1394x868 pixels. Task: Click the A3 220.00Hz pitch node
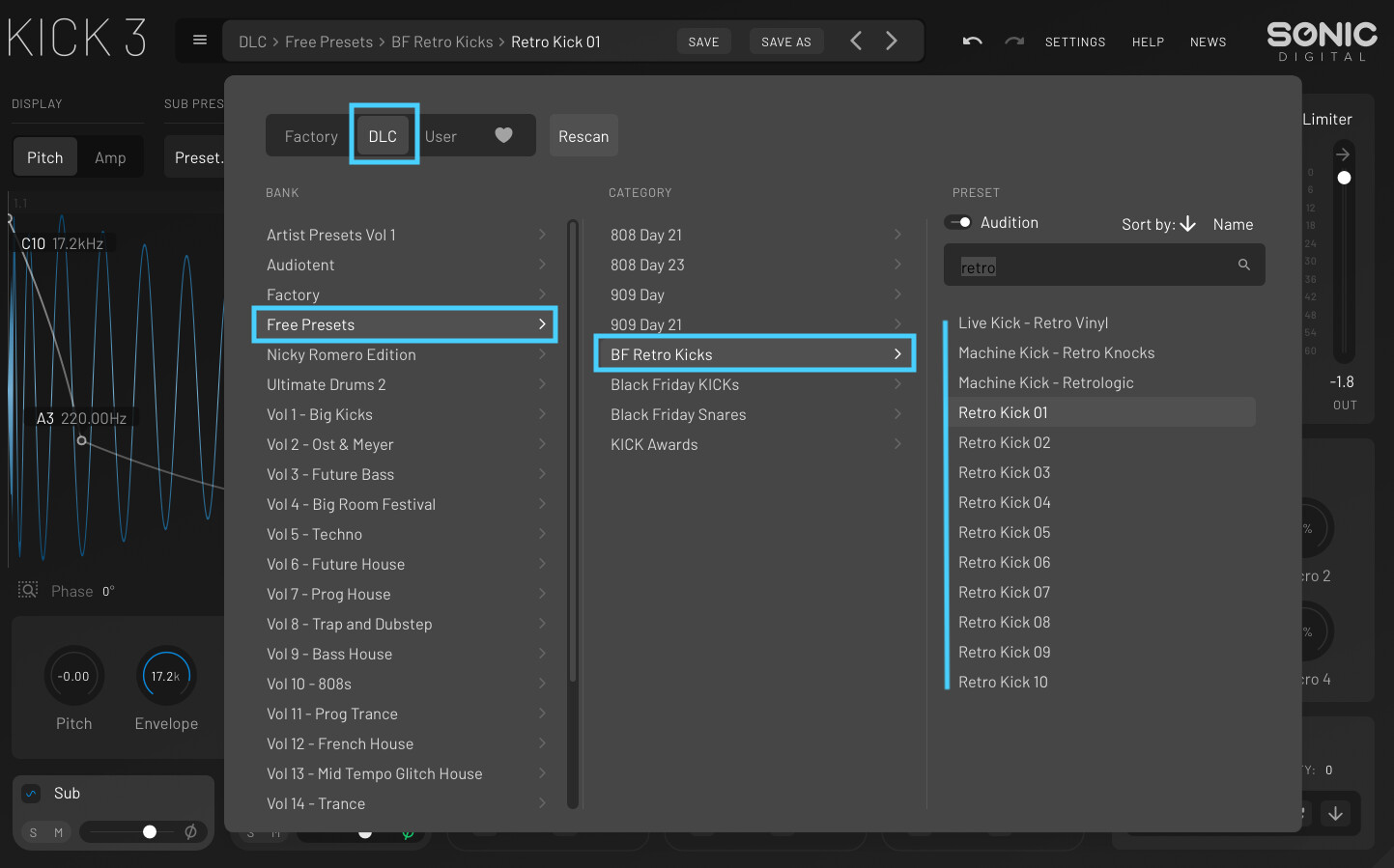pos(82,440)
